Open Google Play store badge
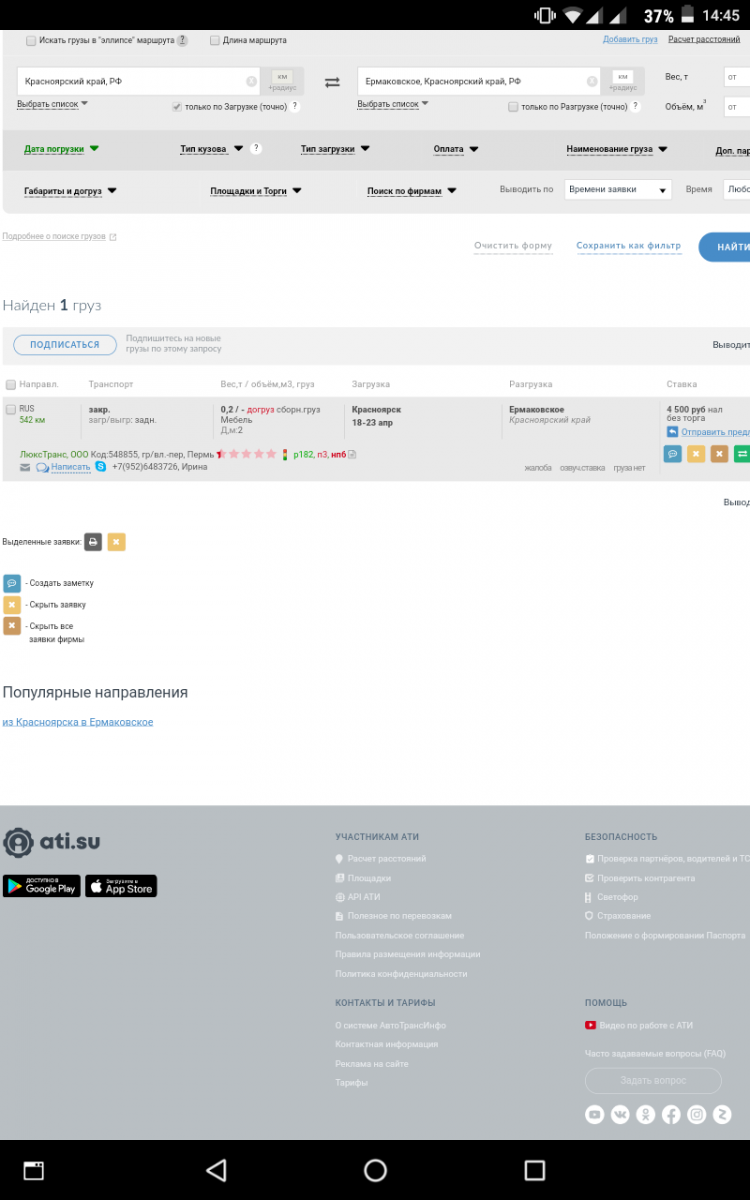 click(x=41, y=886)
